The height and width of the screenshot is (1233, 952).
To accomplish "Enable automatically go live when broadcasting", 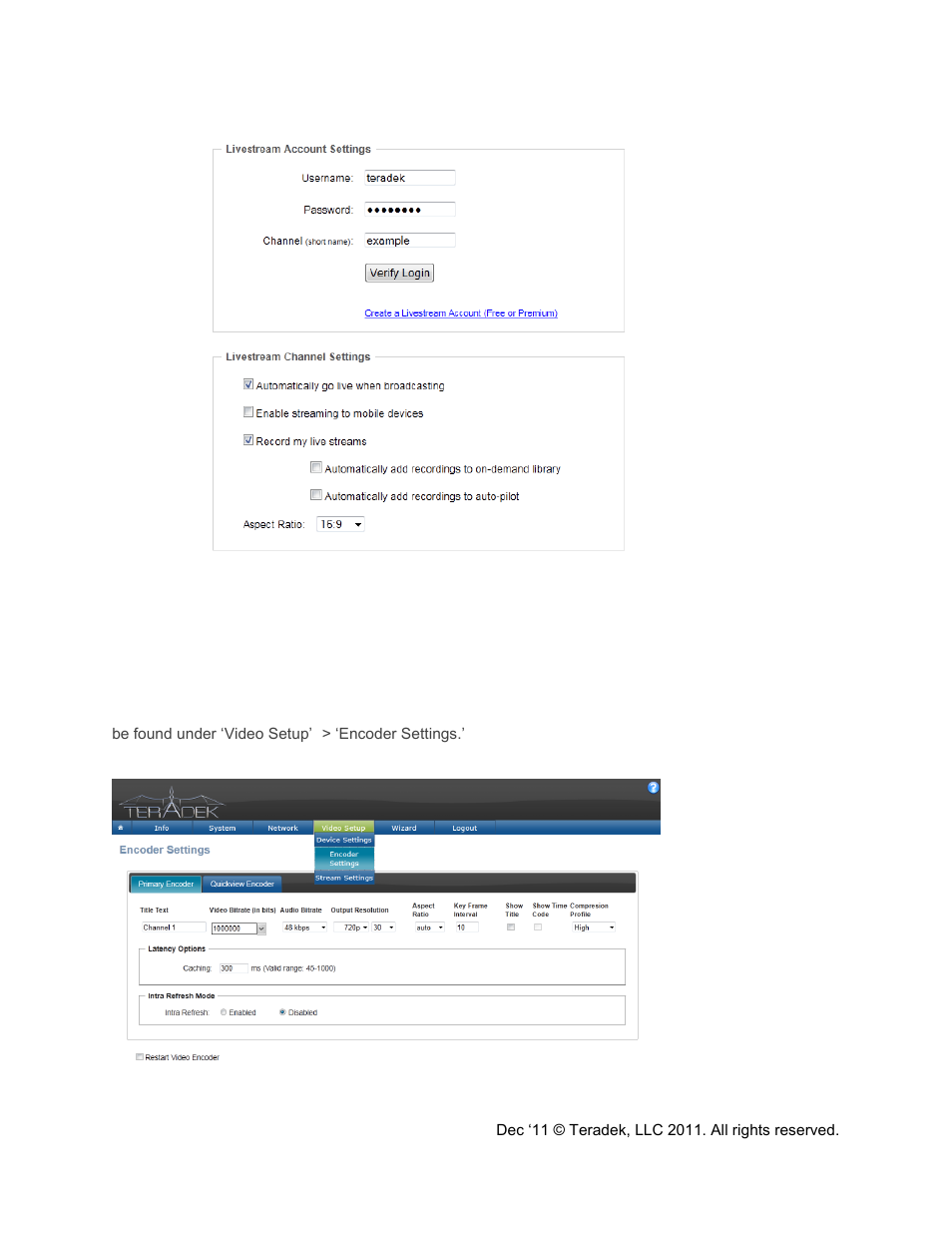I will (x=248, y=384).
